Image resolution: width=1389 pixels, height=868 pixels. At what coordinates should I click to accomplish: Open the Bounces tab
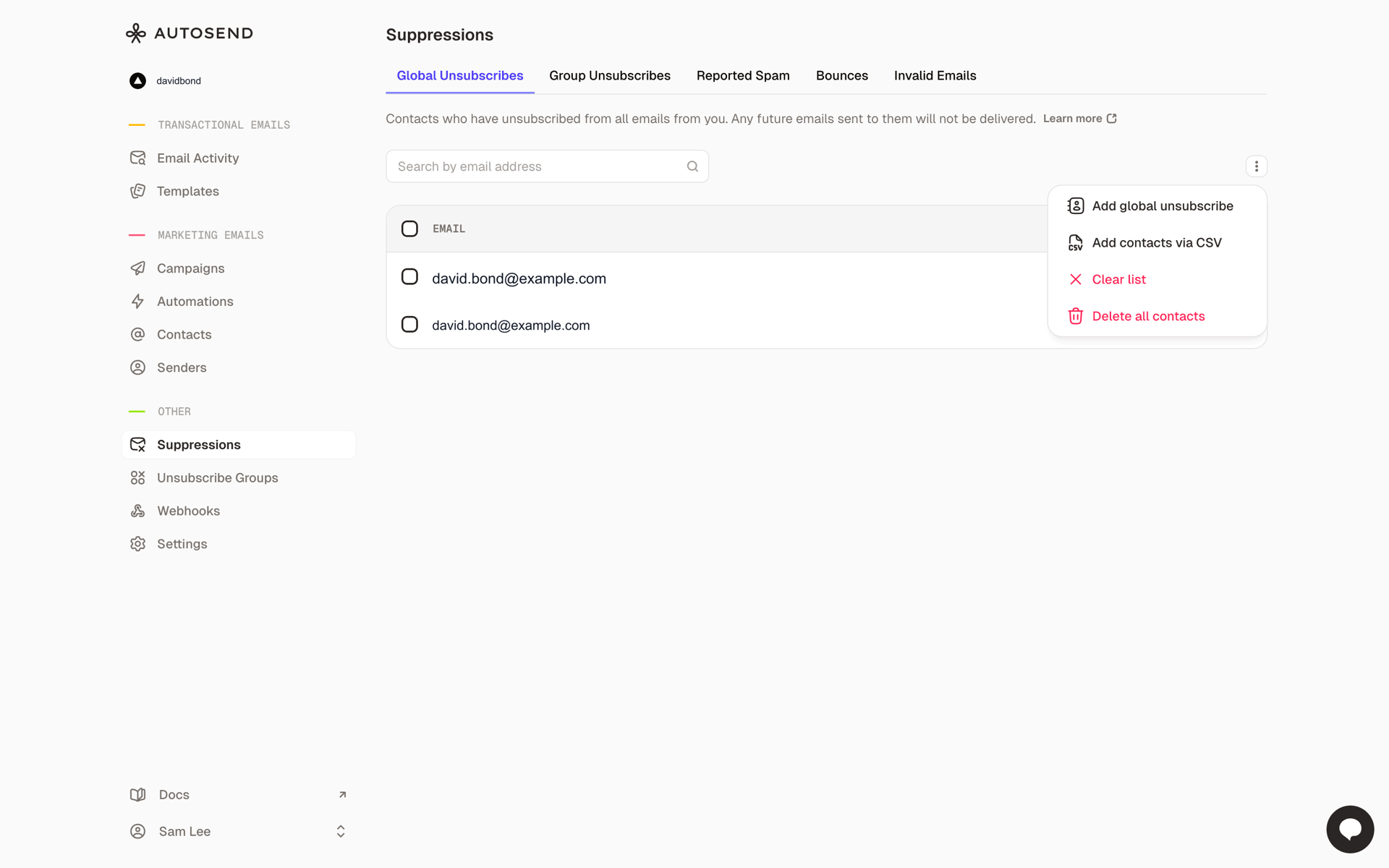pyautogui.click(x=842, y=76)
